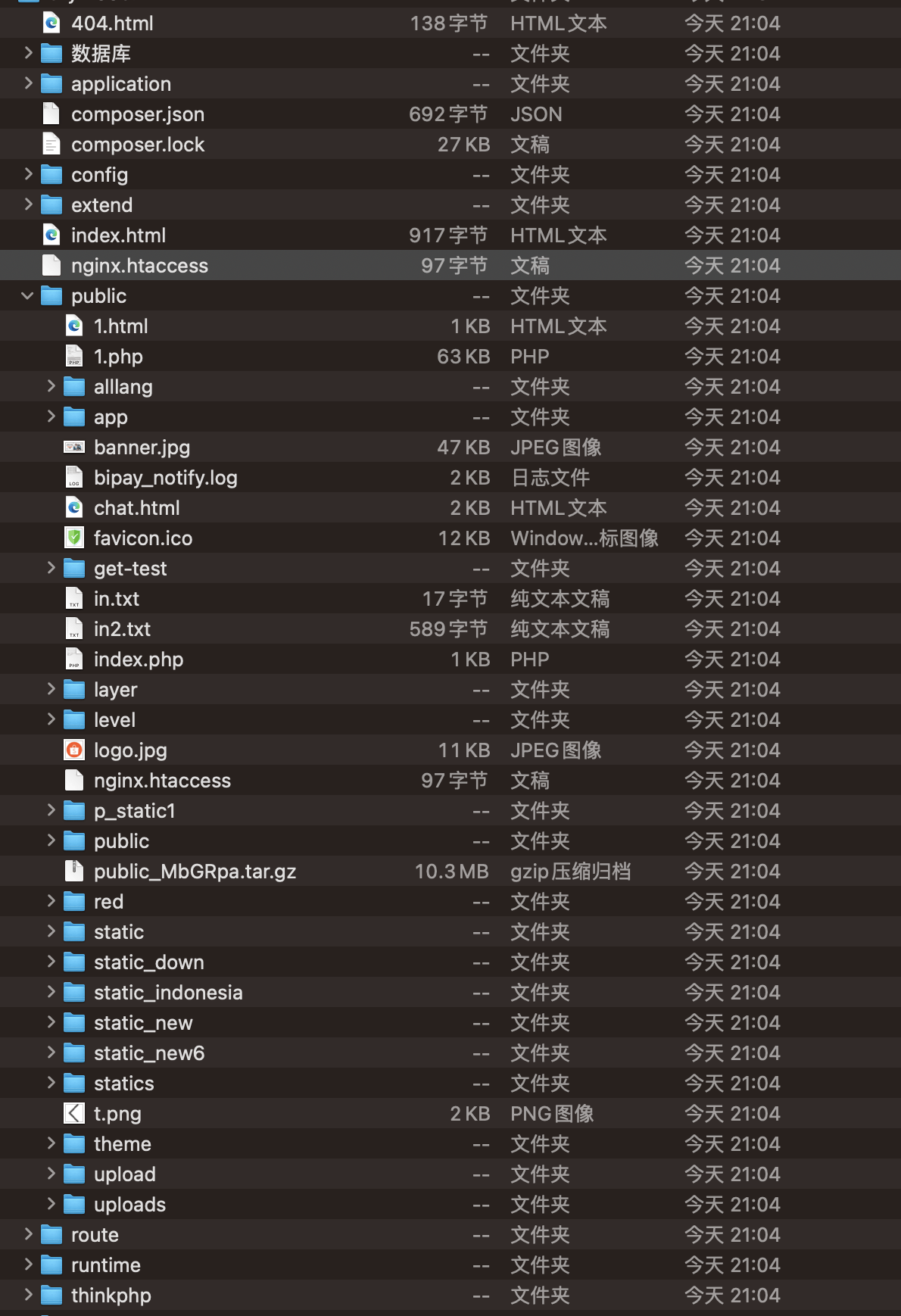Click the 10.3 MB size value
Screen dimensions: 901x1316
[x=452, y=872]
